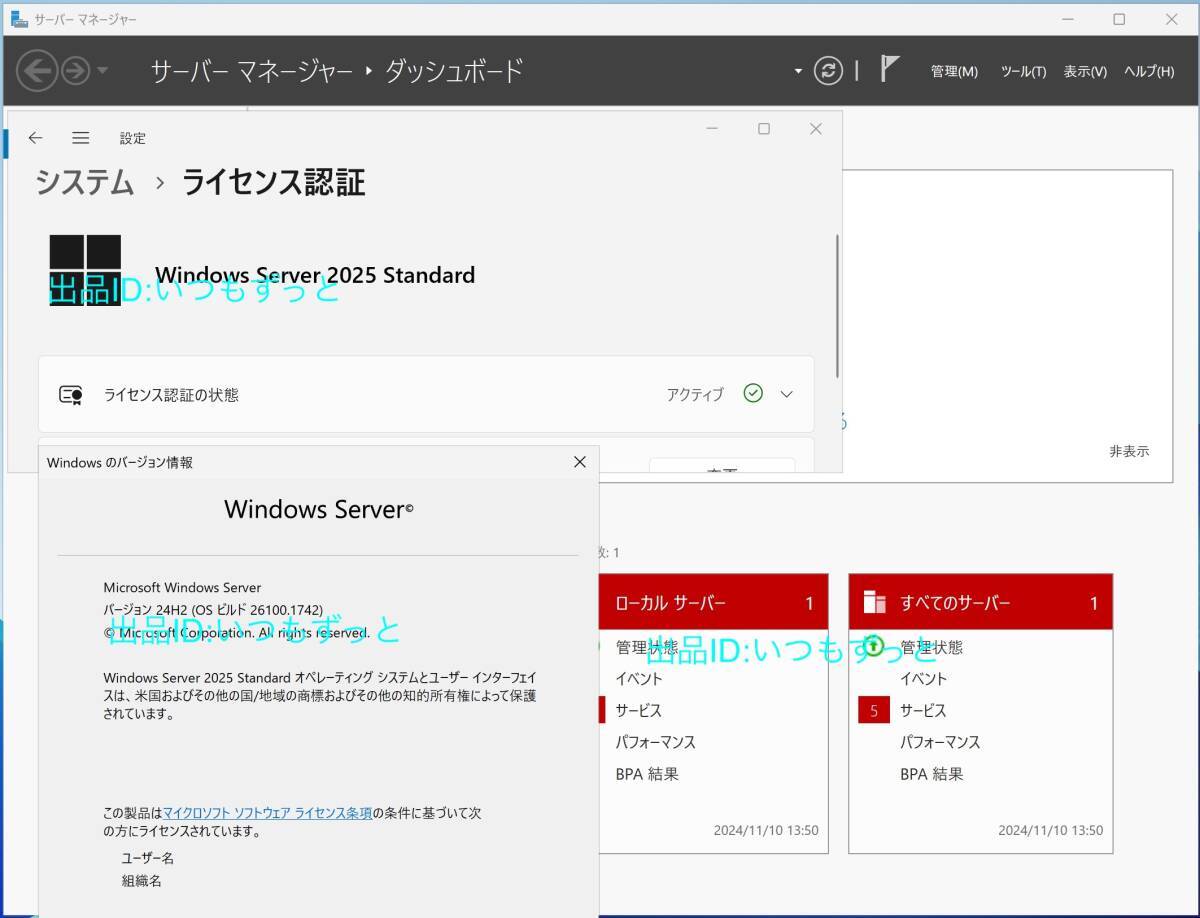Go back in Server Manager navigation
The height and width of the screenshot is (918, 1200).
pos(37,71)
